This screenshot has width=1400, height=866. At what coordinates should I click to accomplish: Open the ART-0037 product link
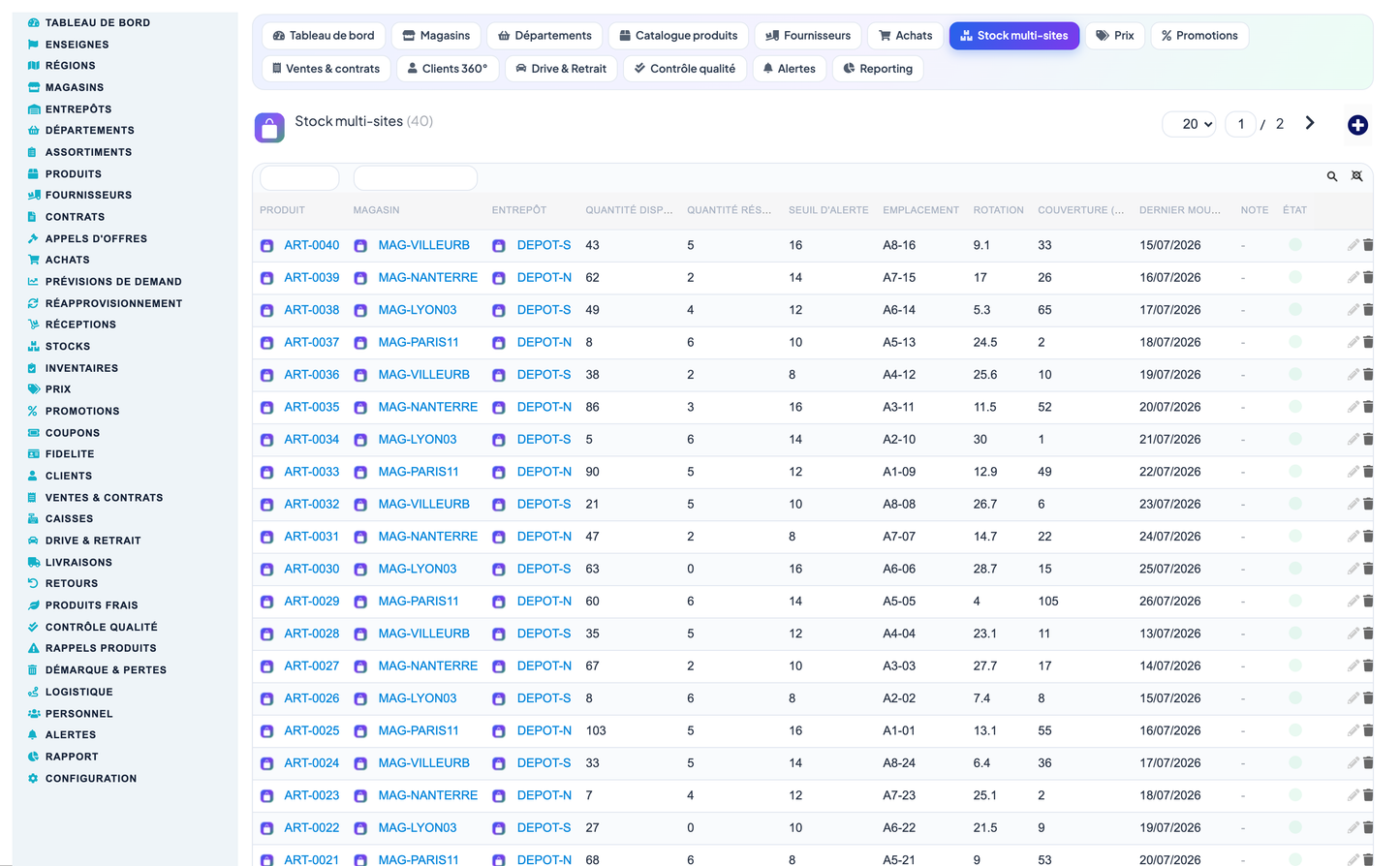point(312,342)
